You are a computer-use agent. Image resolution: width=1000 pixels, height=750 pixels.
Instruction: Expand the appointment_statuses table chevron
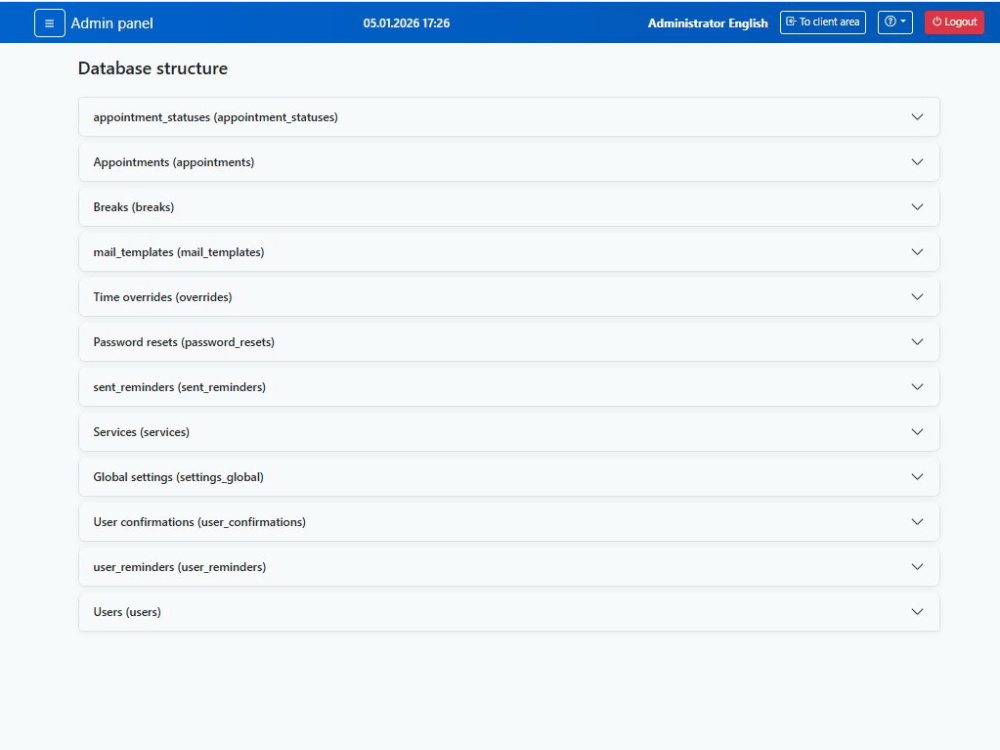(x=917, y=117)
